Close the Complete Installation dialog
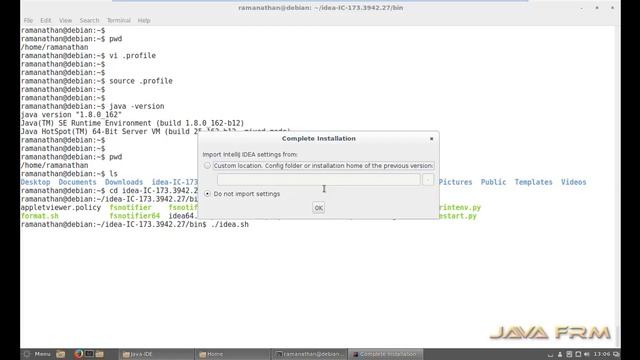This screenshot has width=640, height=360. click(x=431, y=139)
